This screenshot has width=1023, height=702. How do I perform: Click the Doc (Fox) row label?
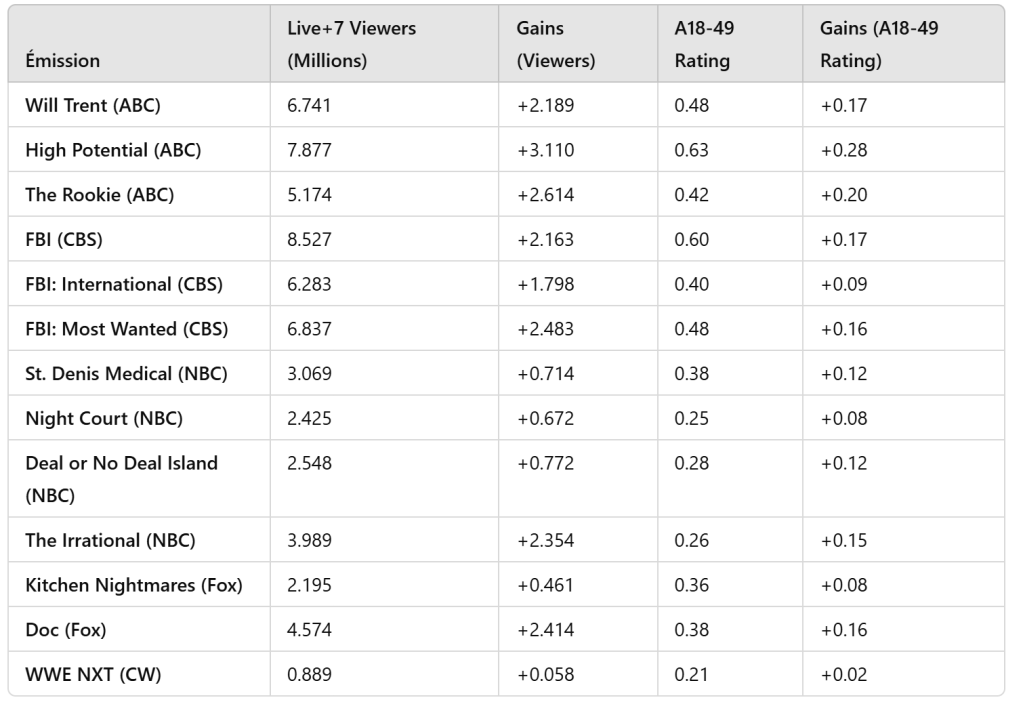pyautogui.click(x=65, y=631)
